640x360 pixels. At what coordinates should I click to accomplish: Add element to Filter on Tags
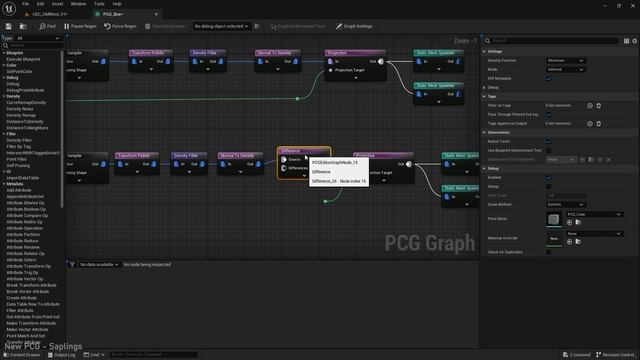point(590,105)
